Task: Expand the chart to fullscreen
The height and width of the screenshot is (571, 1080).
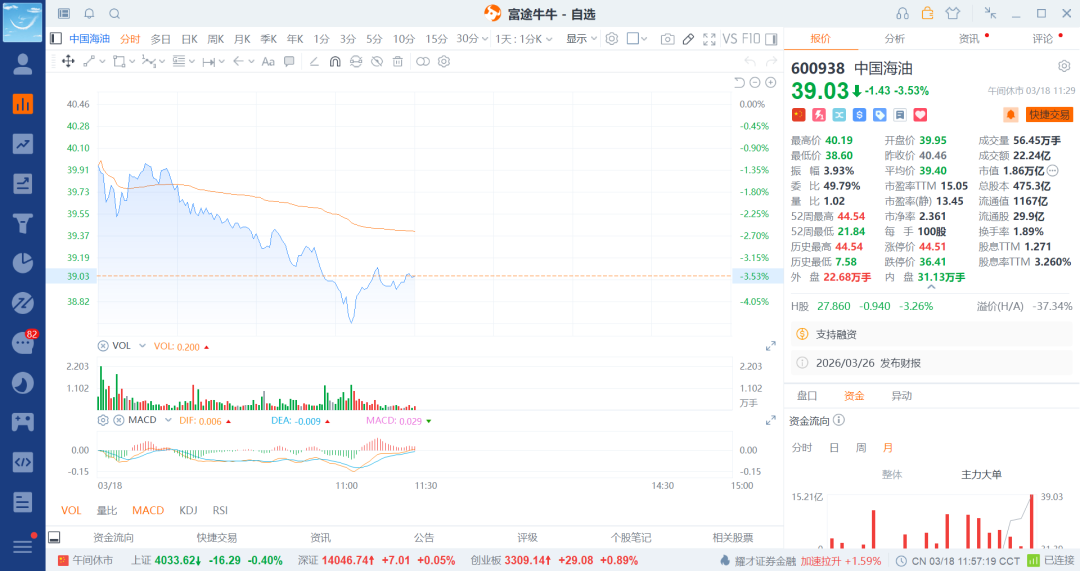Action: click(709, 39)
